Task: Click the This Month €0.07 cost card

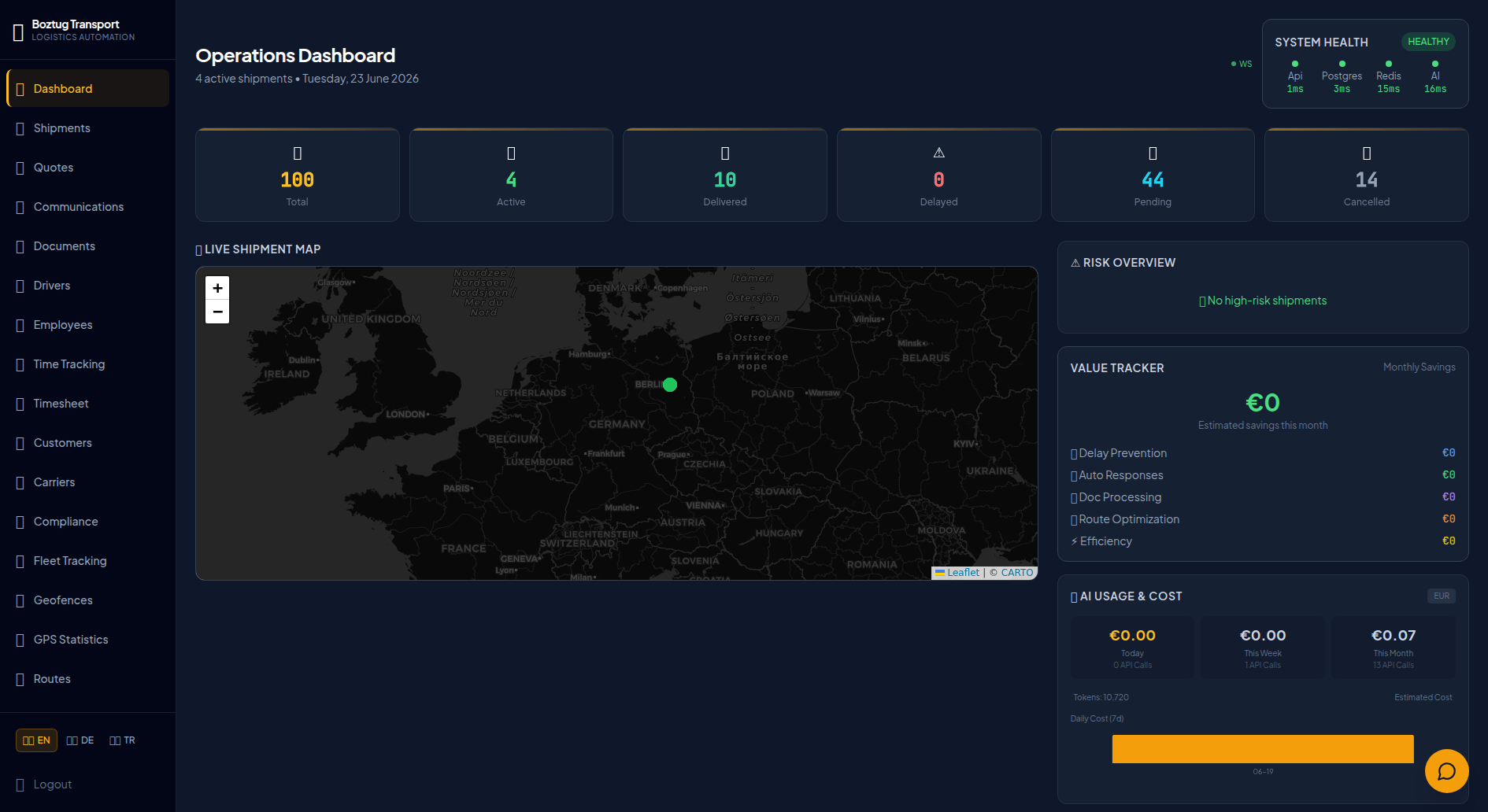Action: tap(1394, 648)
